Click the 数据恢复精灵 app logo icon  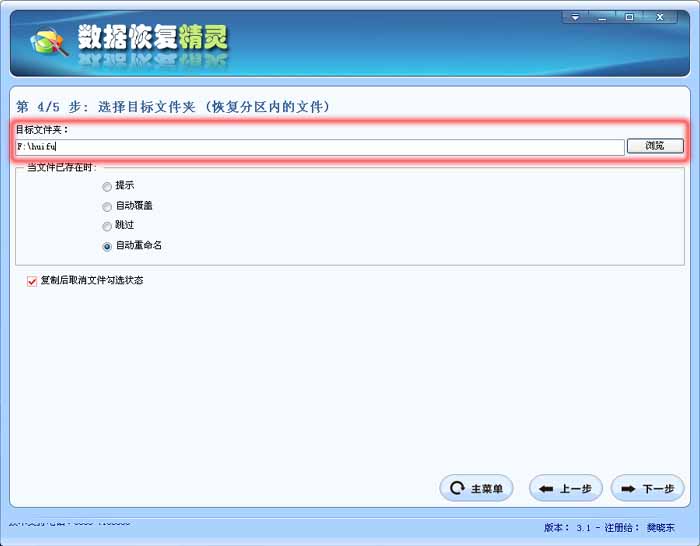[x=48, y=41]
